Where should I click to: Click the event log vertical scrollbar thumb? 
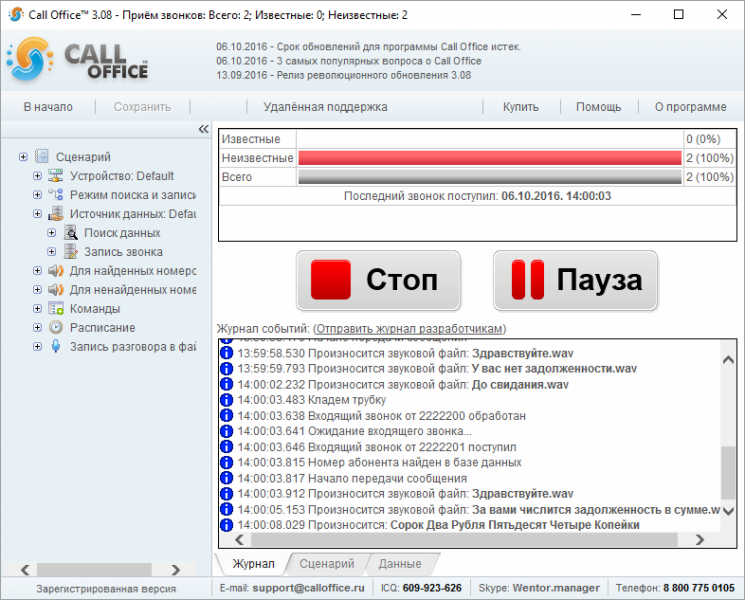pos(728,473)
